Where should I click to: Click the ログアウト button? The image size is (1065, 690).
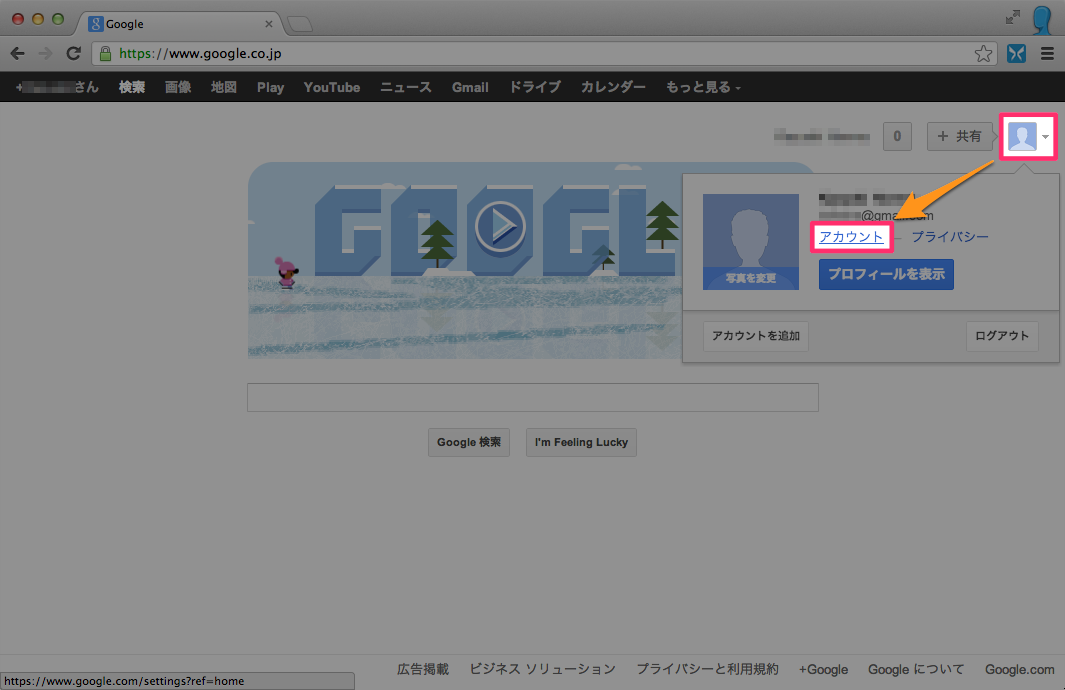[x=1002, y=336]
